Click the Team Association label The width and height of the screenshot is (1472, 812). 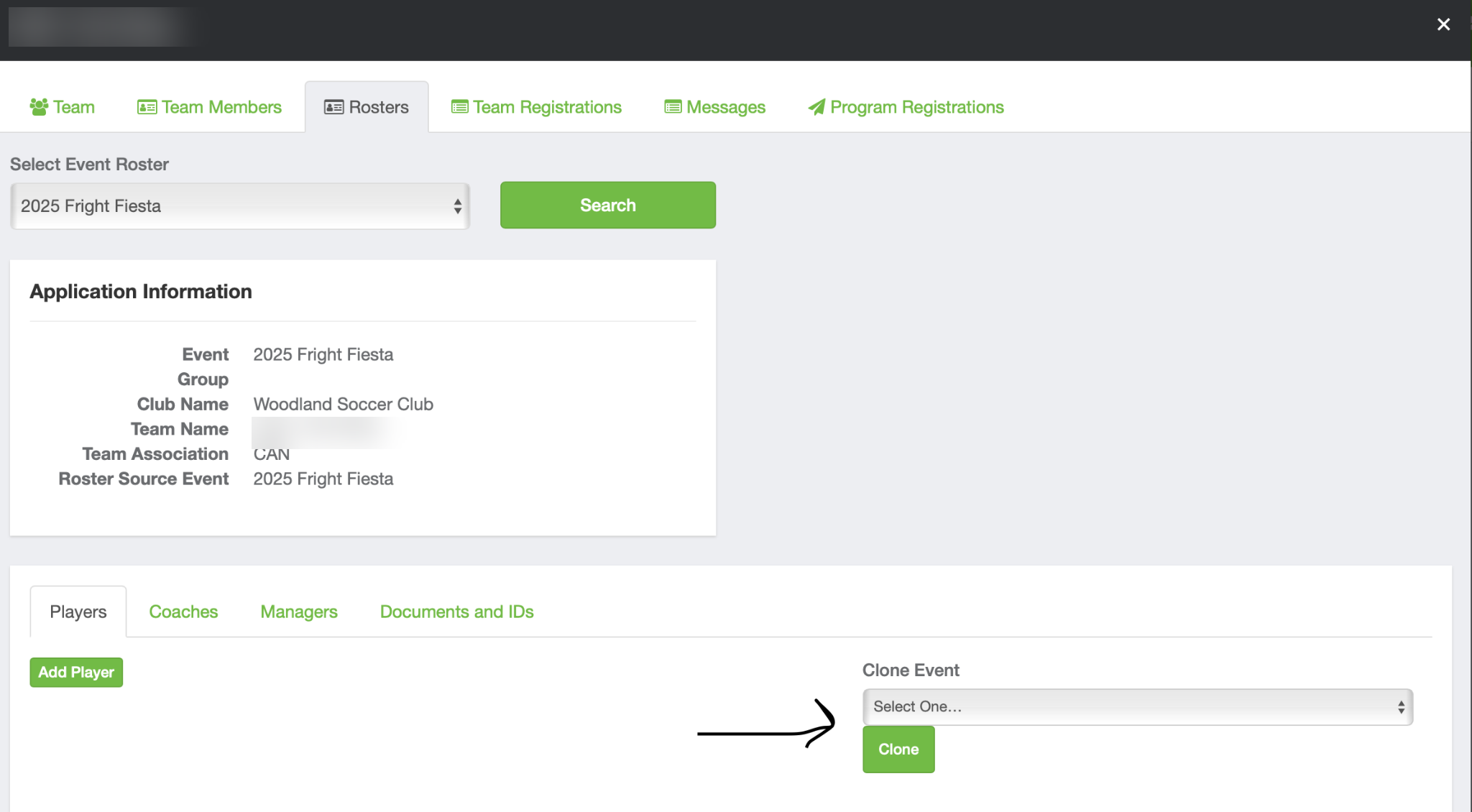click(x=155, y=454)
